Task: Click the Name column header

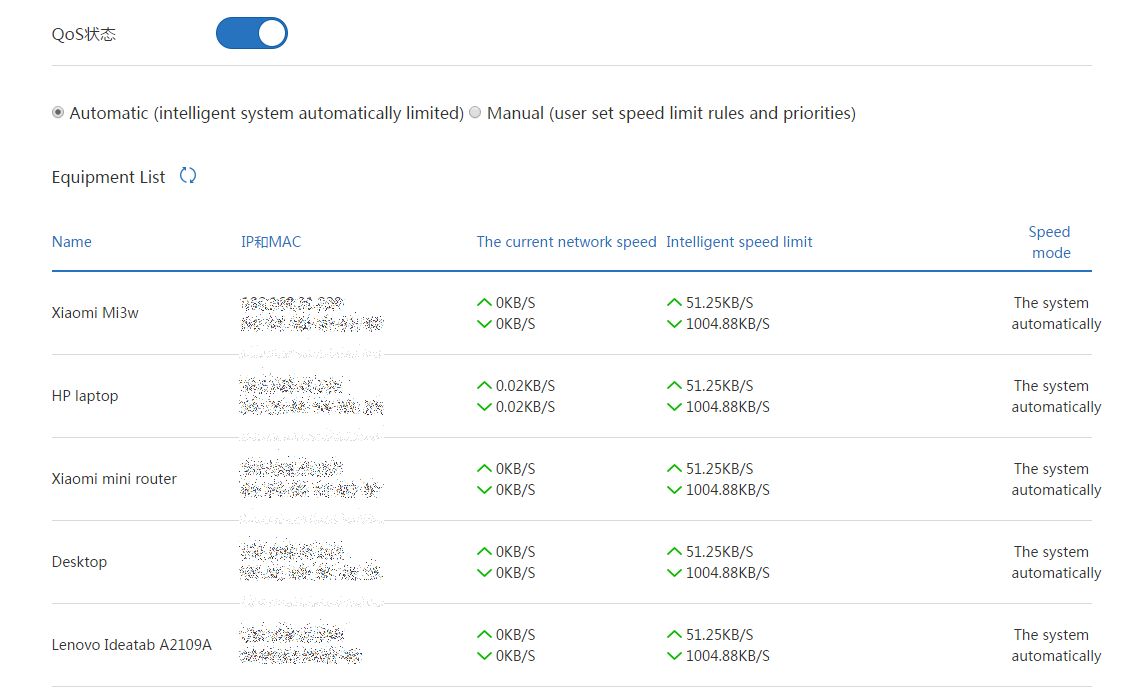Action: [x=72, y=242]
